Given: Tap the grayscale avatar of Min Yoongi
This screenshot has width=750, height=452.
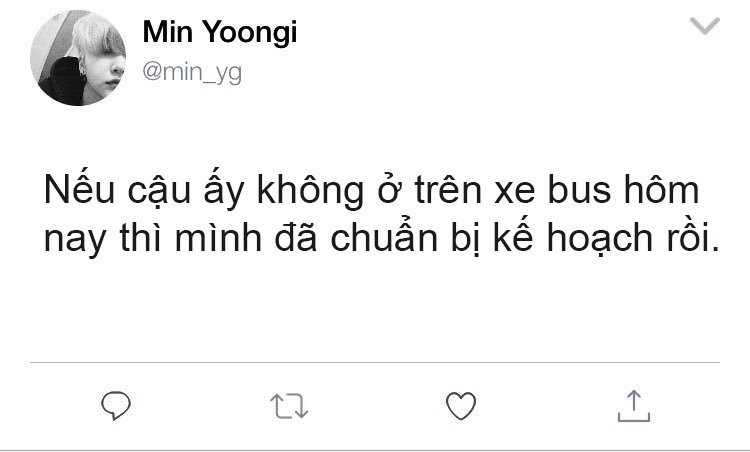Looking at the screenshot, I should point(78,58).
